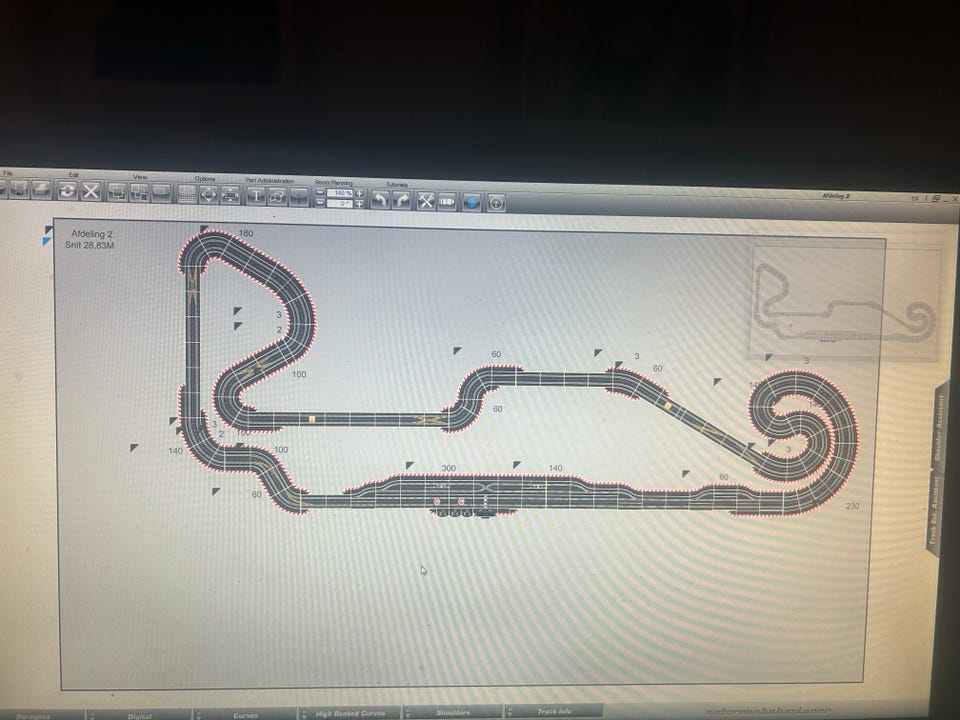Toggle the grid display icon under Options
Image resolution: width=960 pixels, height=720 pixels.
pos(187,194)
